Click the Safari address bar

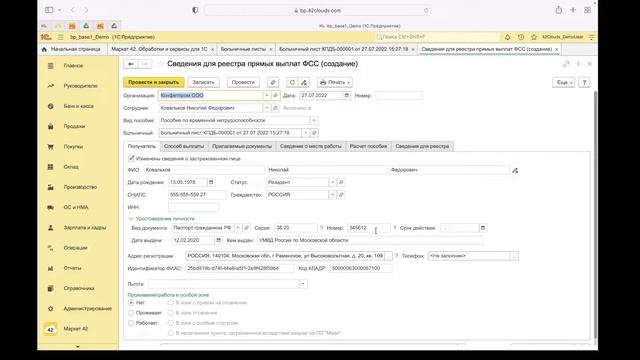coord(318,11)
